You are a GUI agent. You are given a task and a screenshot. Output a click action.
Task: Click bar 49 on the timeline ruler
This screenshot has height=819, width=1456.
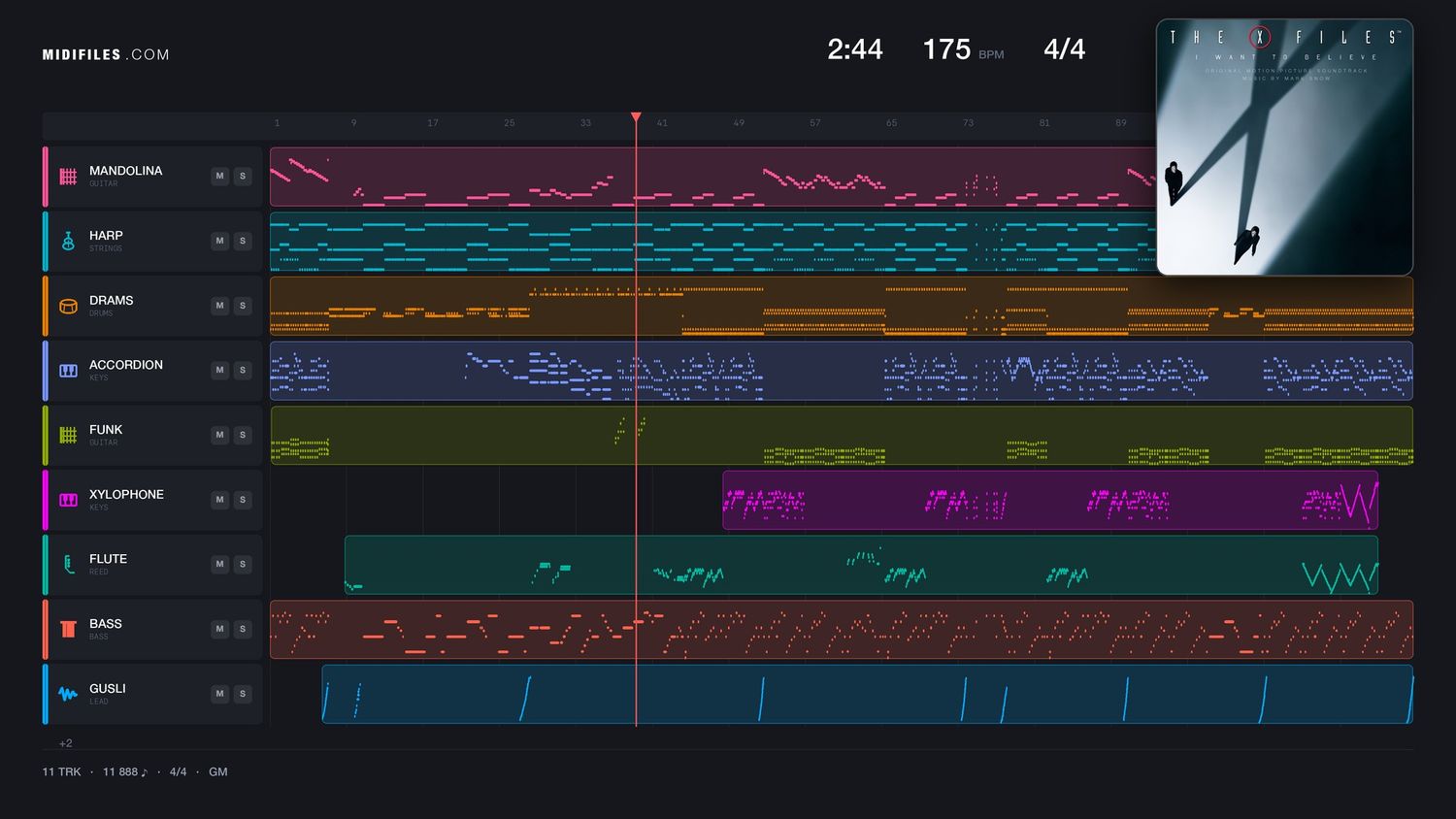pos(739,123)
